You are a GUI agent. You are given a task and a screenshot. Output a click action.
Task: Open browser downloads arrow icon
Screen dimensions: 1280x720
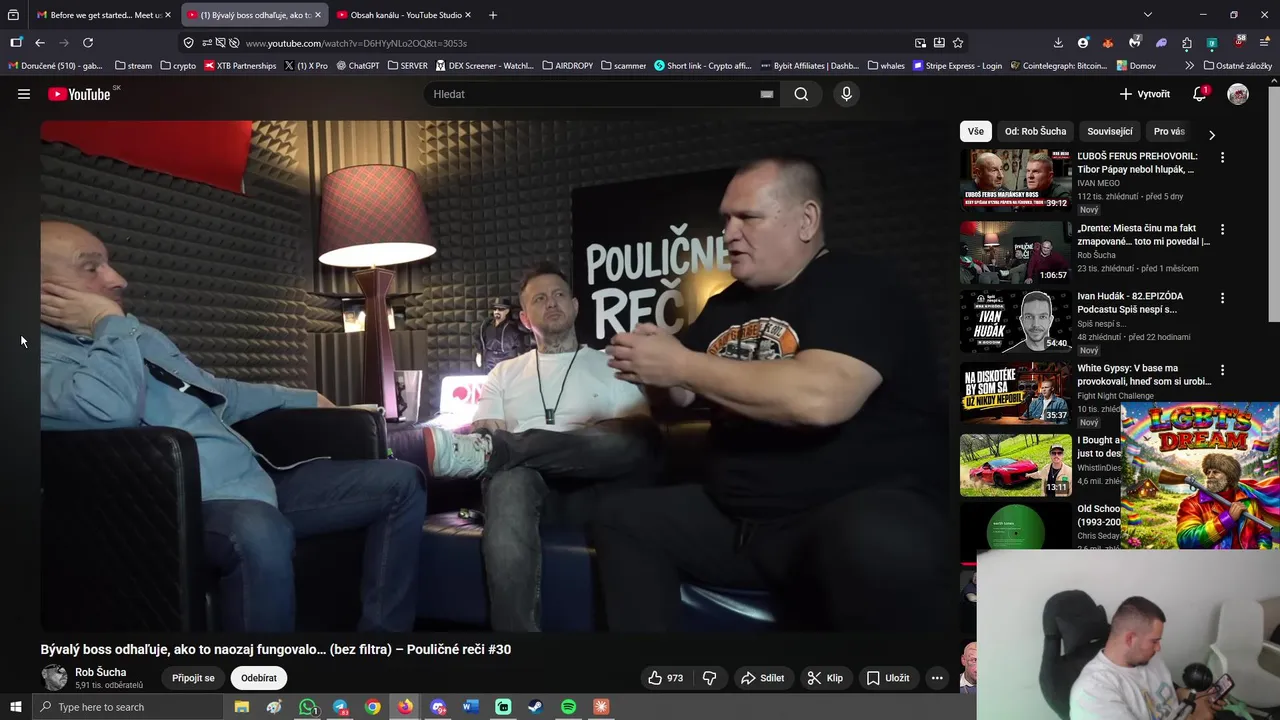coord(1058,43)
